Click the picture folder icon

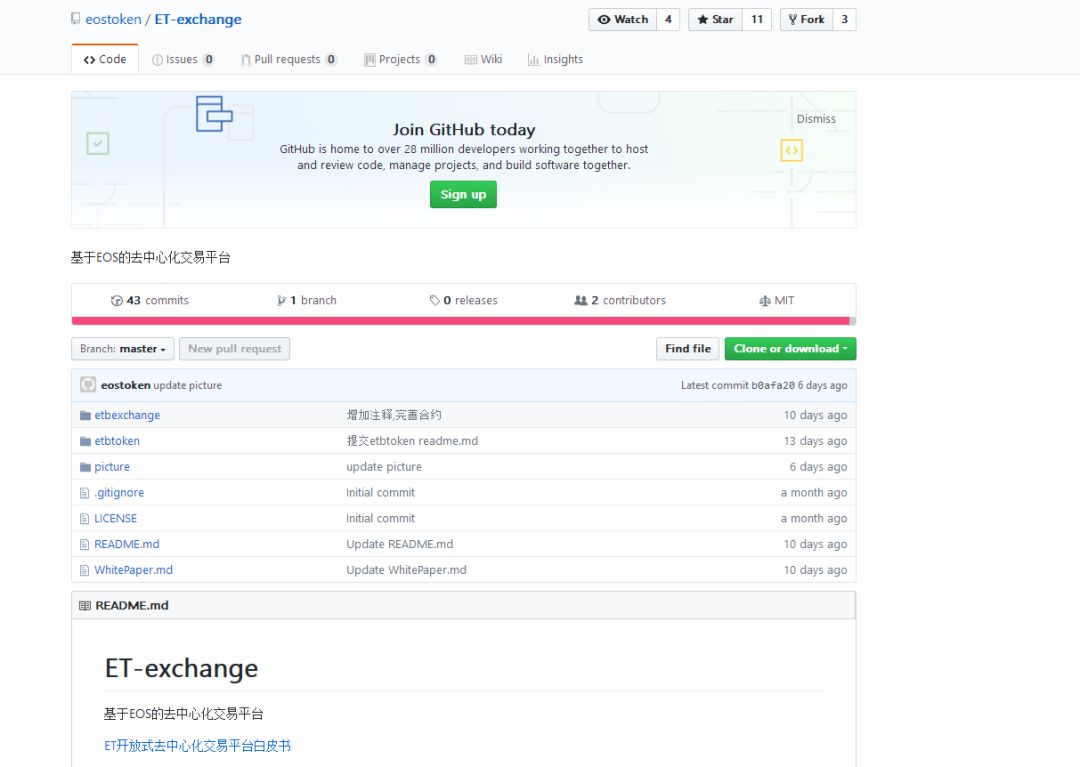(x=85, y=467)
